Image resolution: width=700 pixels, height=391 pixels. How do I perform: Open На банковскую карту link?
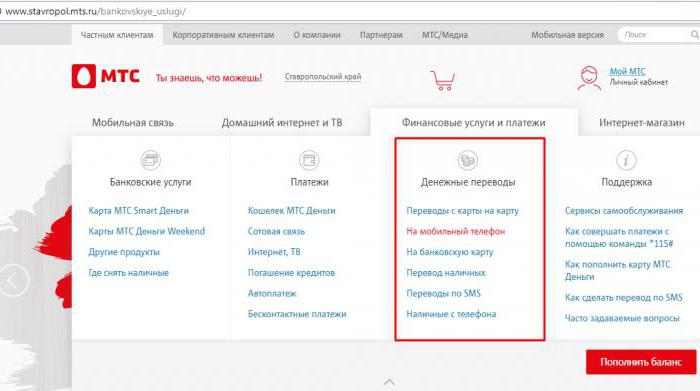pos(450,252)
